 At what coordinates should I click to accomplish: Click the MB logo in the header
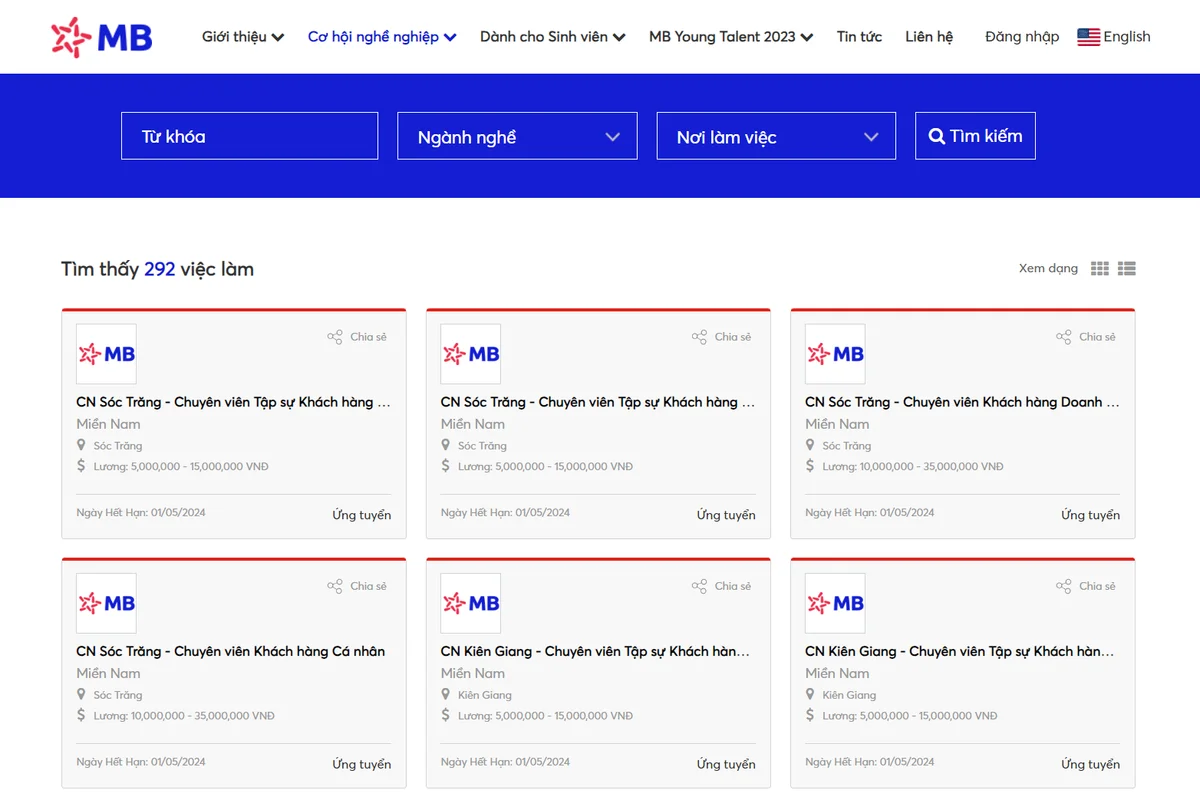[102, 37]
